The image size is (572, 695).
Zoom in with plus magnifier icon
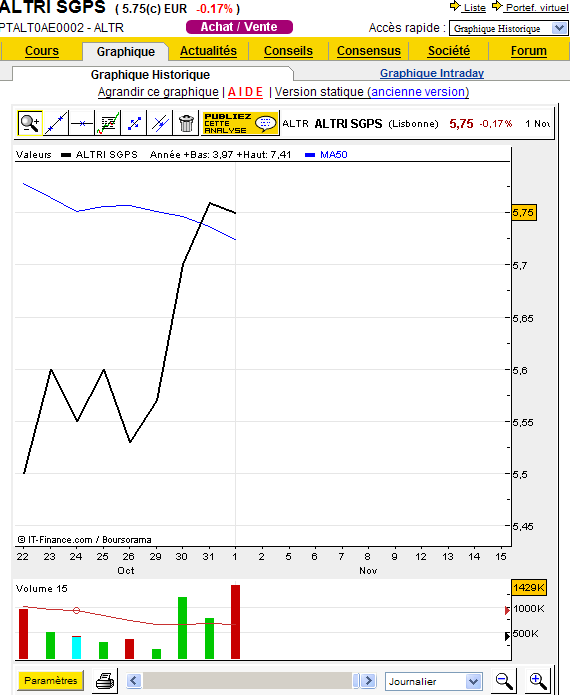click(538, 680)
